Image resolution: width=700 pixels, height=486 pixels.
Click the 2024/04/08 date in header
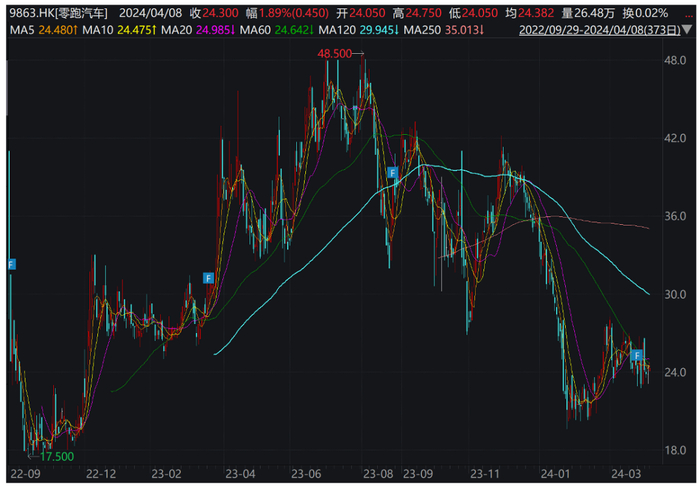150,13
